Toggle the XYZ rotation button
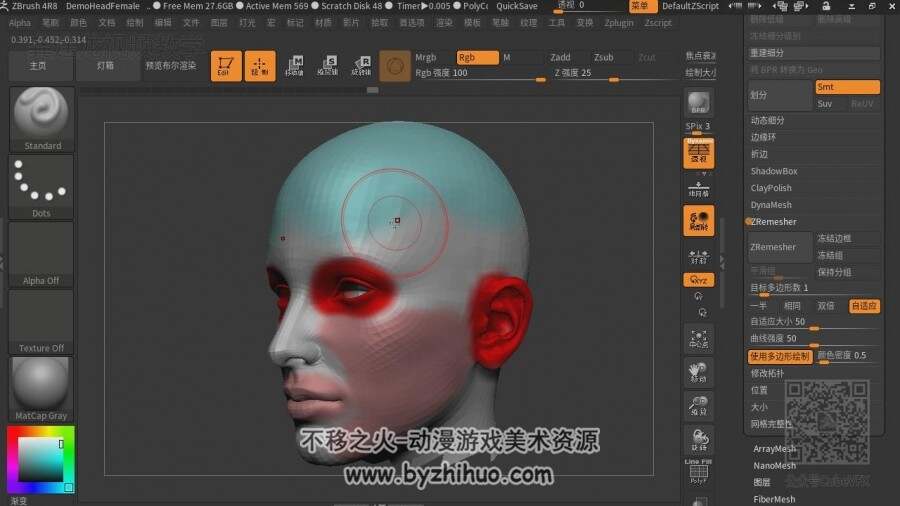Viewport: 900px width, 506px height. pos(699,280)
